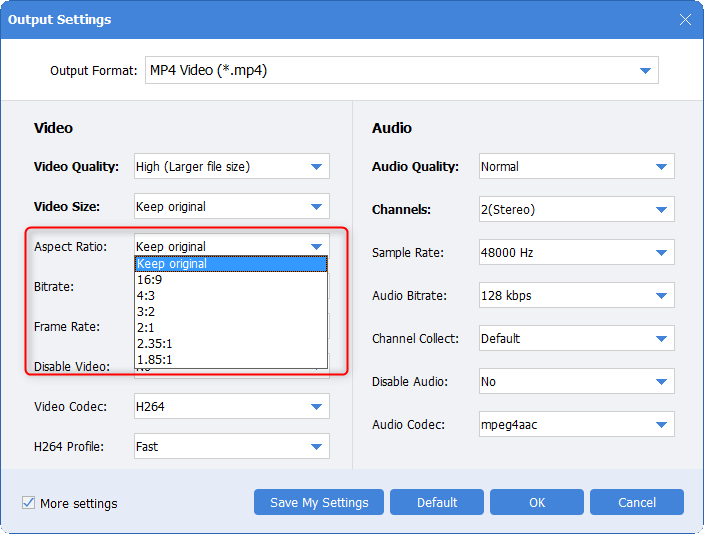Select the 1.85:1 aspect ratio
Image resolution: width=704 pixels, height=534 pixels.
[x=231, y=360]
